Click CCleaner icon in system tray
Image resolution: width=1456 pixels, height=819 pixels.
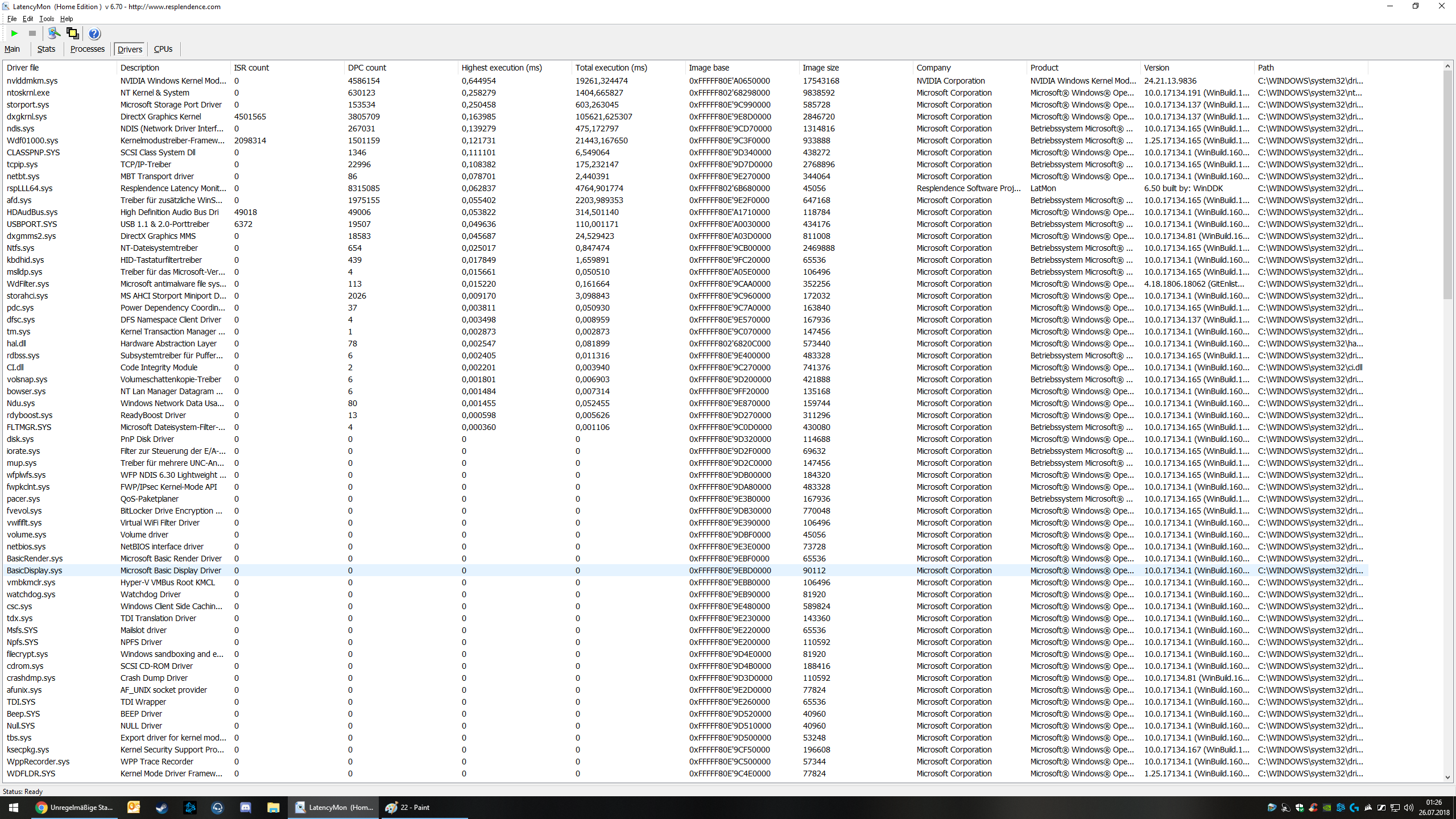click(1313, 808)
